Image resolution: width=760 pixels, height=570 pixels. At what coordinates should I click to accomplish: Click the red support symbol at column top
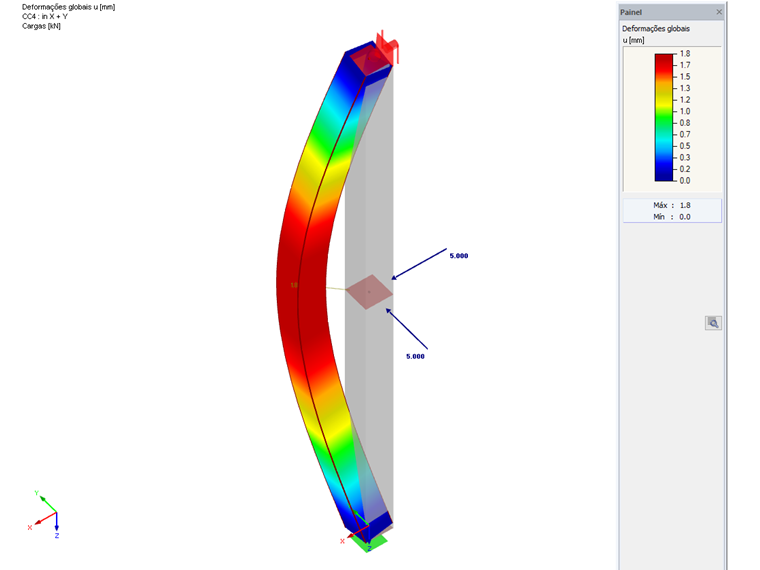[x=388, y=47]
